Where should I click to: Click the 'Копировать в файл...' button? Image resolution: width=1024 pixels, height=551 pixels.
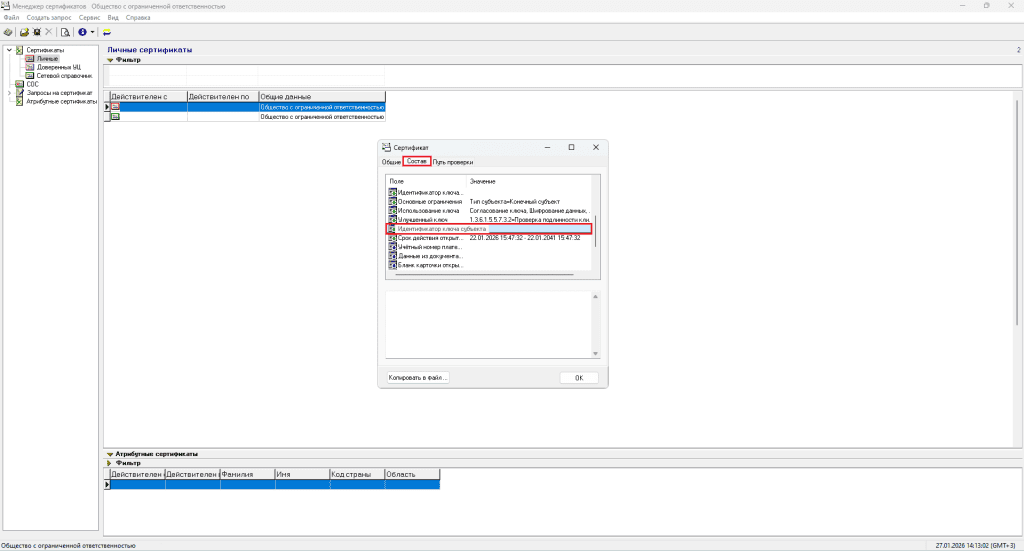(419, 378)
